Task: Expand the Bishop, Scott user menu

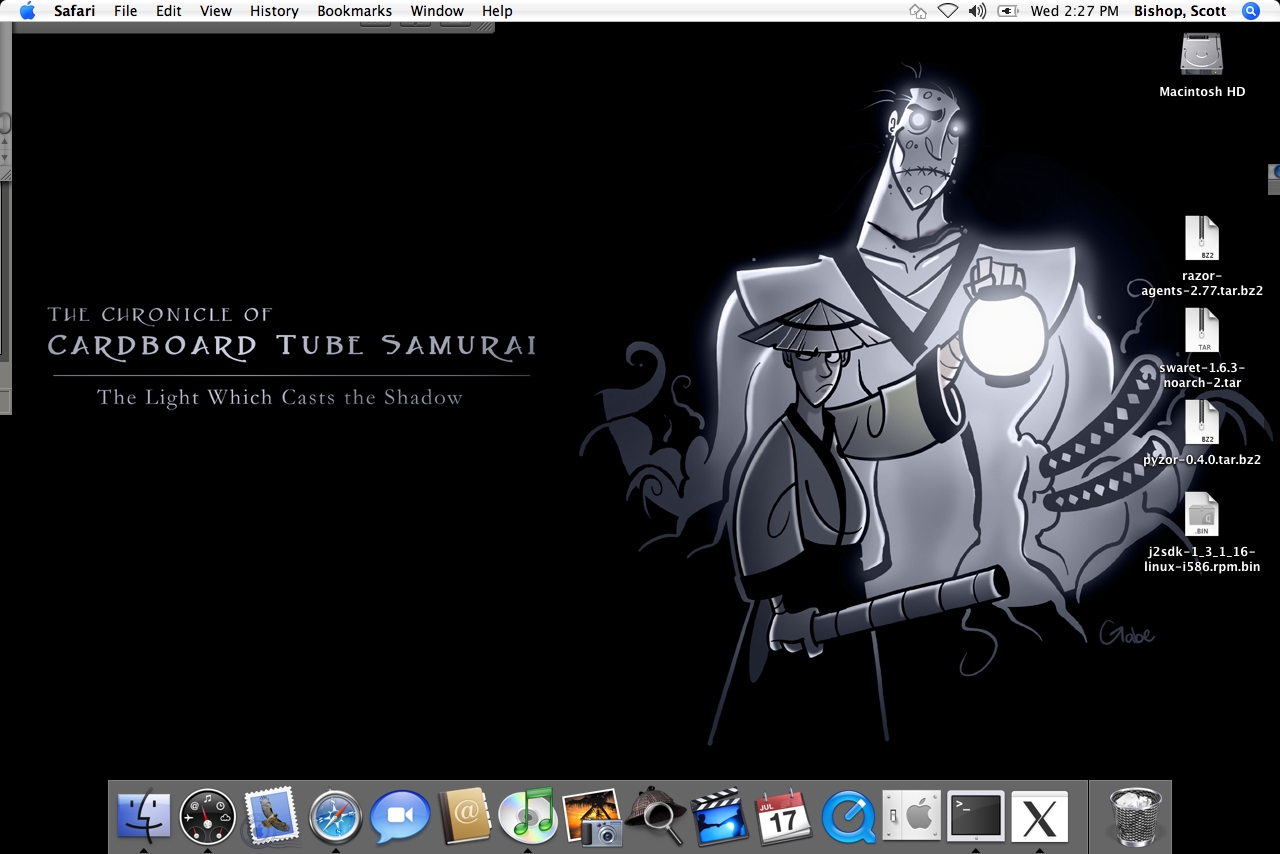Action: 1180,11
